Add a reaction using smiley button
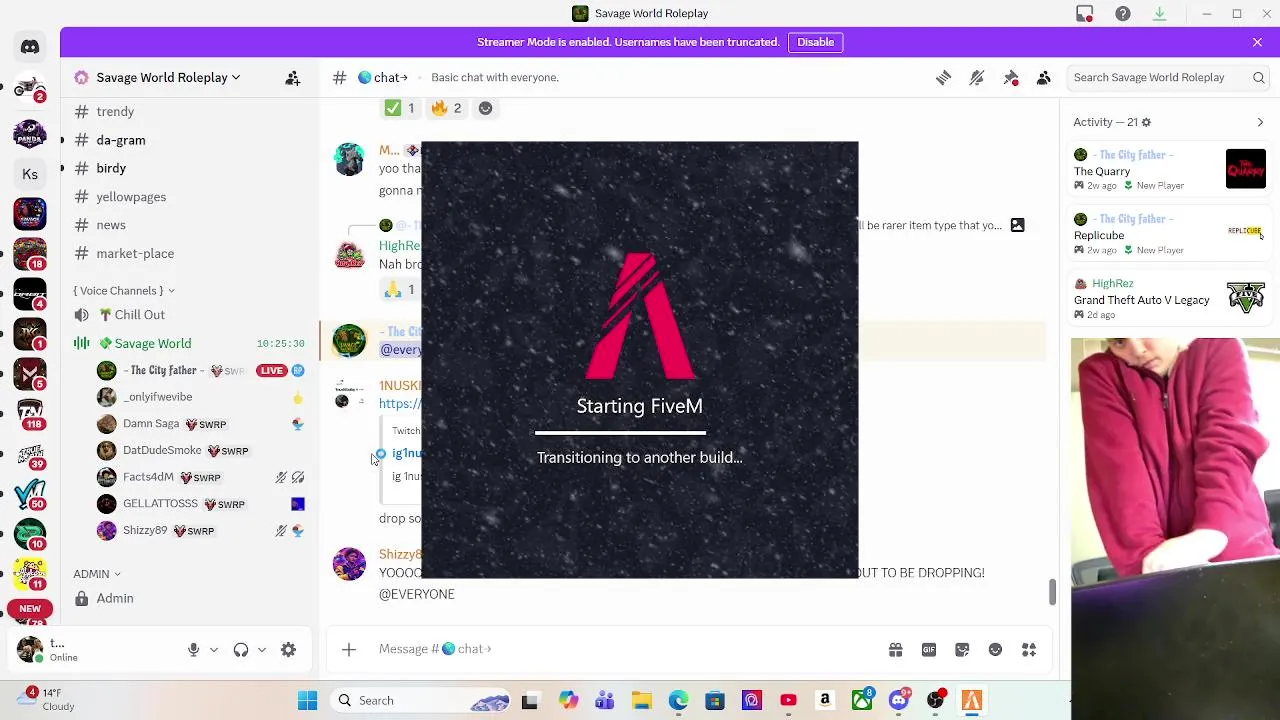This screenshot has width=1280, height=720. pyautogui.click(x=485, y=108)
